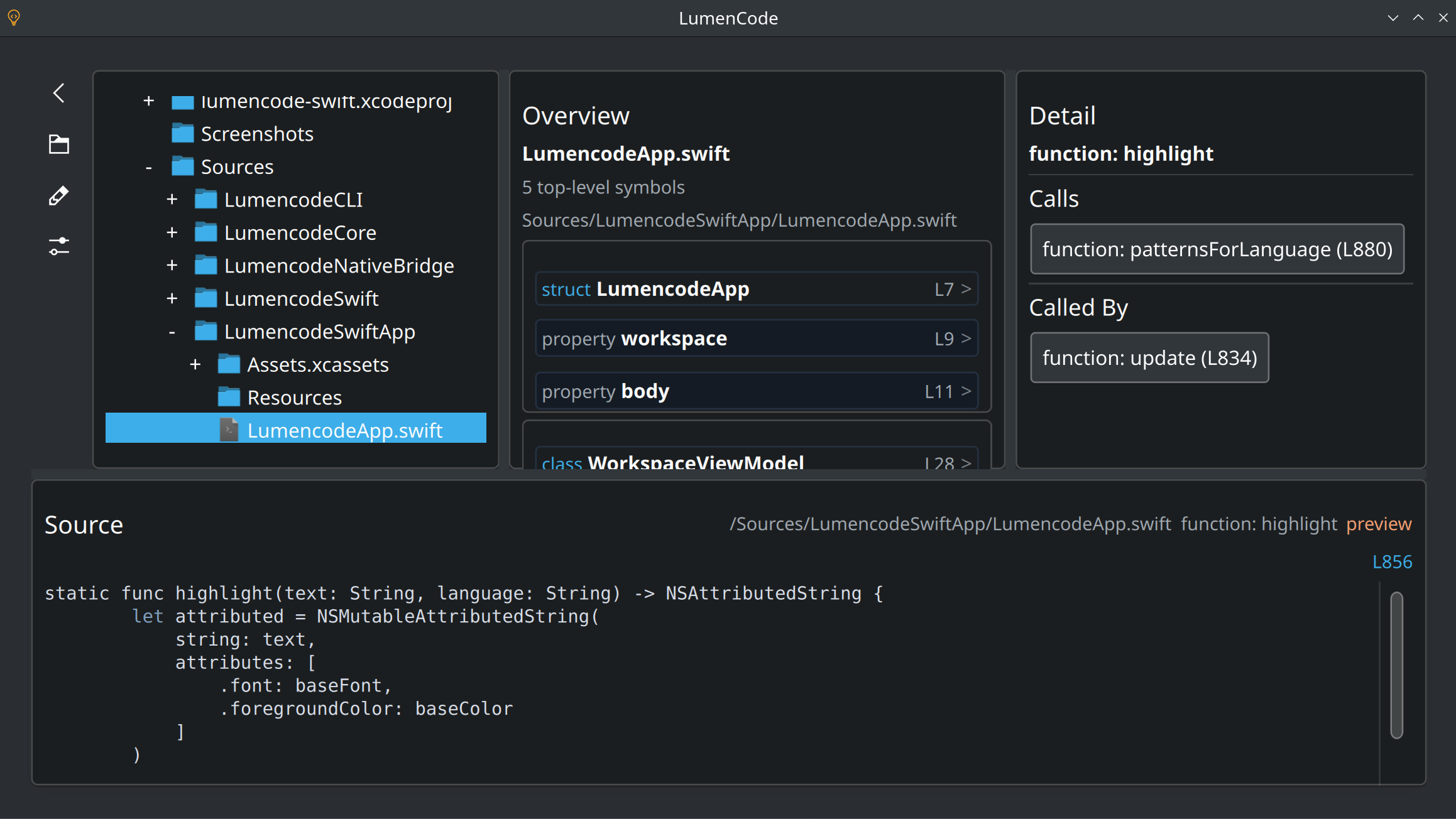Click the Resources folder icon
The width and height of the screenshot is (1456, 819).
click(229, 396)
